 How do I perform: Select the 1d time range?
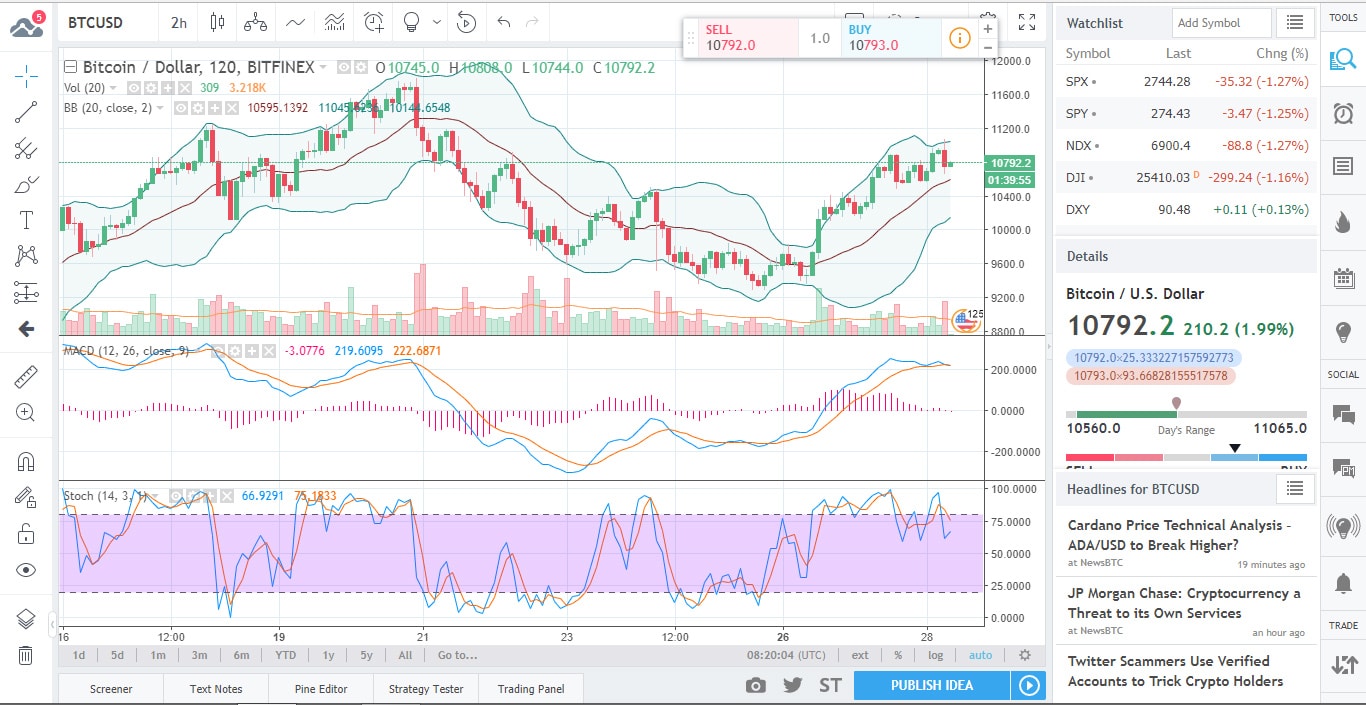coord(78,656)
